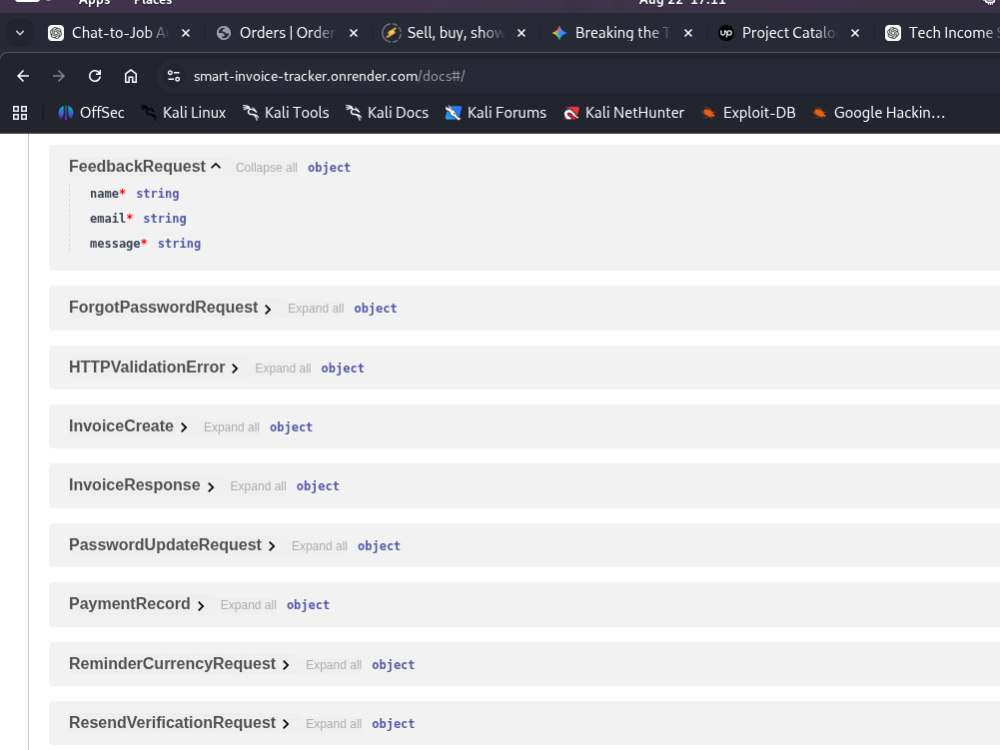
Task: Close the Chat-to-Job tab
Action: (x=186, y=33)
